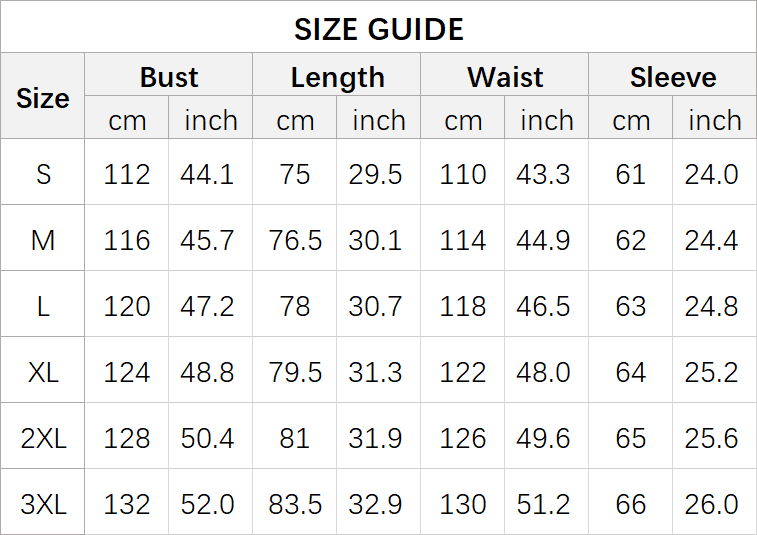Select the S size row label
The width and height of the screenshot is (757, 535).
pos(43,174)
